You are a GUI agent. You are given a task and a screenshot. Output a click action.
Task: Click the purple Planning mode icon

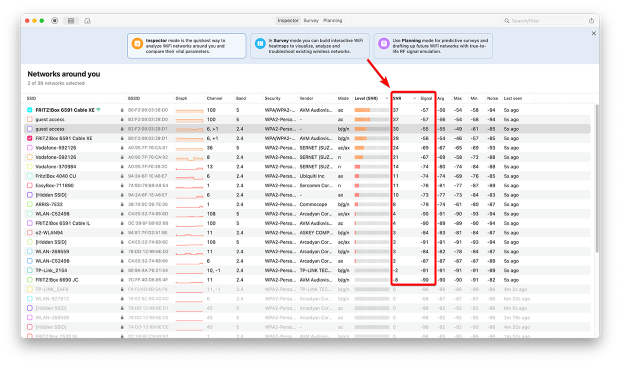pos(384,43)
